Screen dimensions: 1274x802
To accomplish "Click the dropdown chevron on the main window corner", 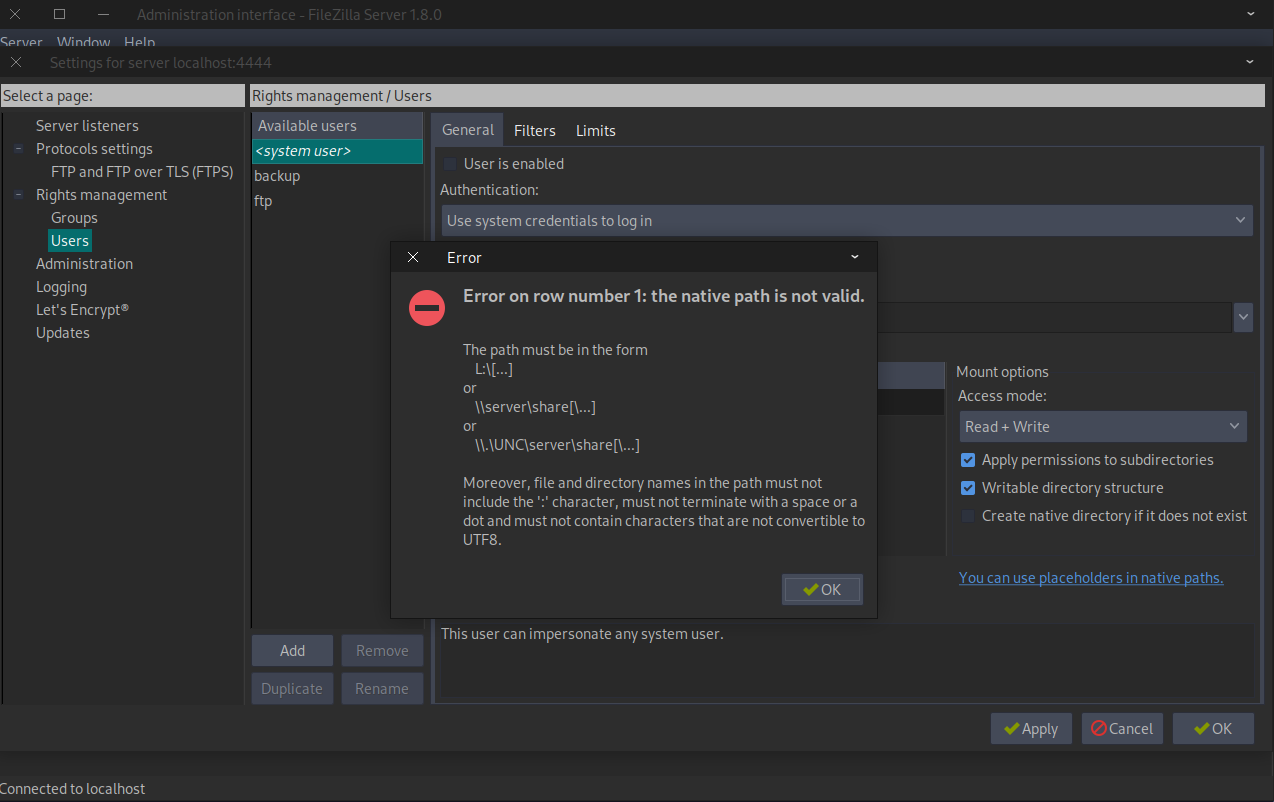I will coord(1250,14).
